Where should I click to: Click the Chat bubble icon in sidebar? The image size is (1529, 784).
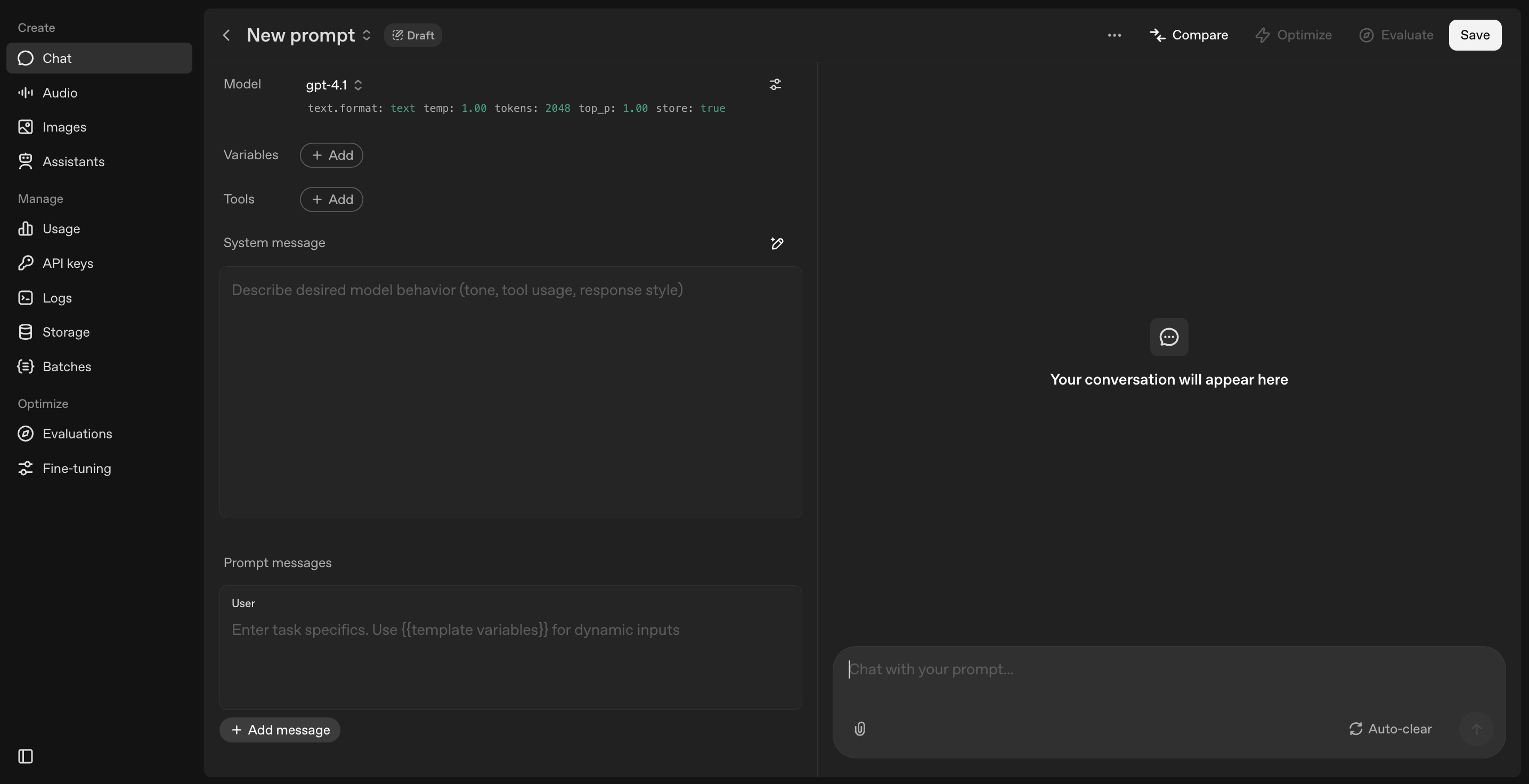26,58
